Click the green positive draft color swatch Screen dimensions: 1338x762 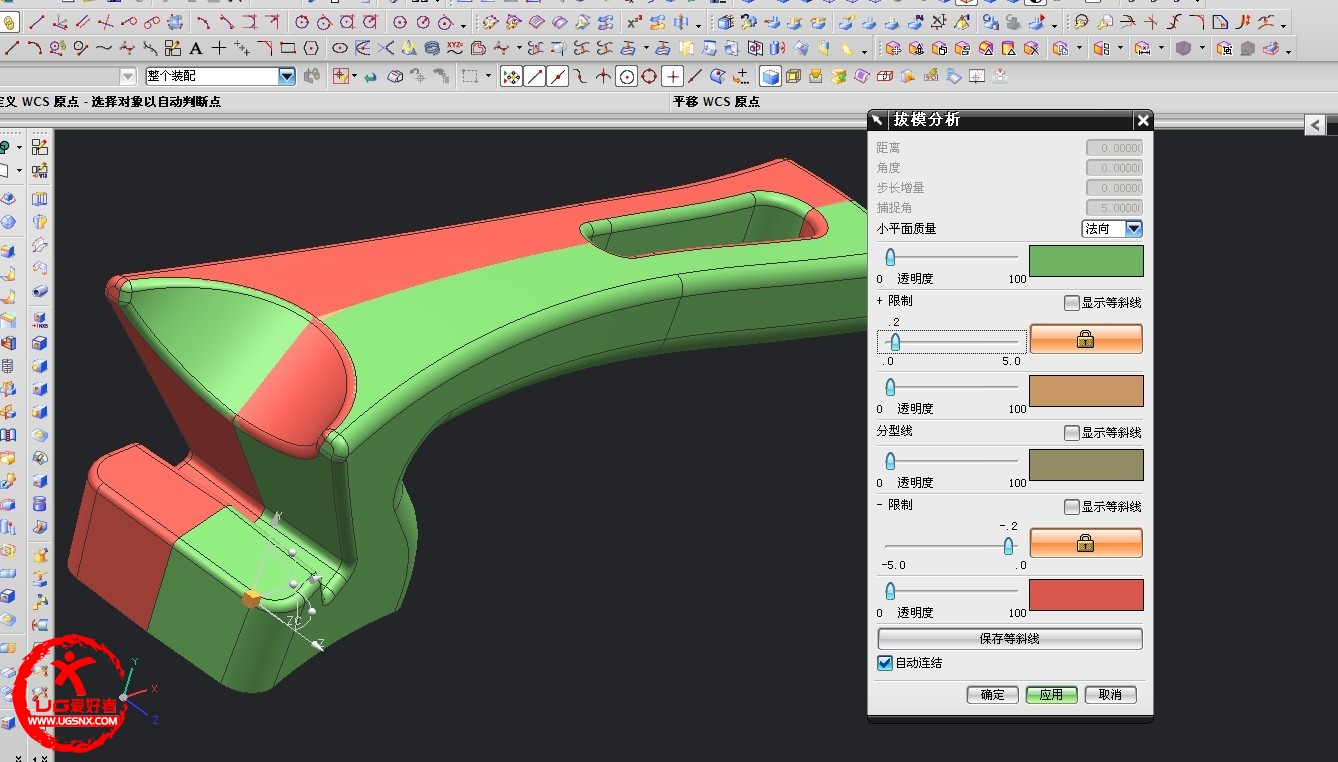point(1086,261)
